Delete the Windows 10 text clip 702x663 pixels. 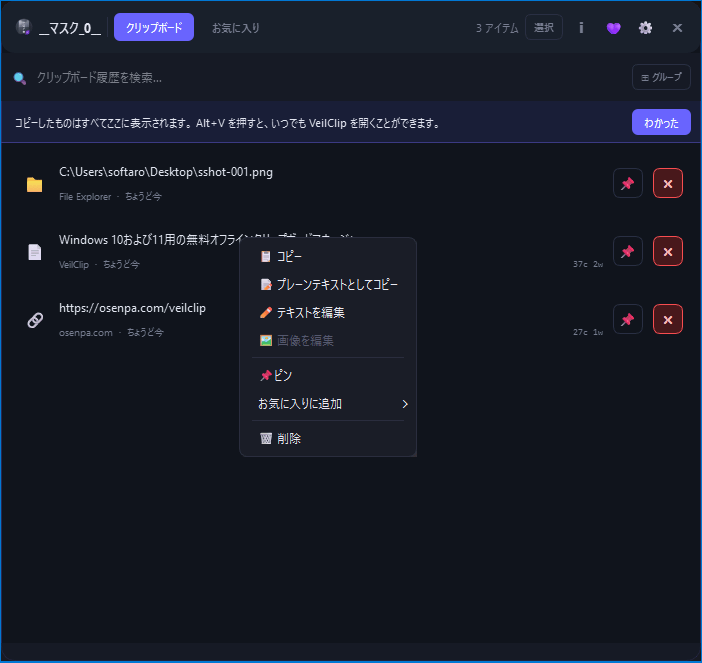(x=667, y=252)
